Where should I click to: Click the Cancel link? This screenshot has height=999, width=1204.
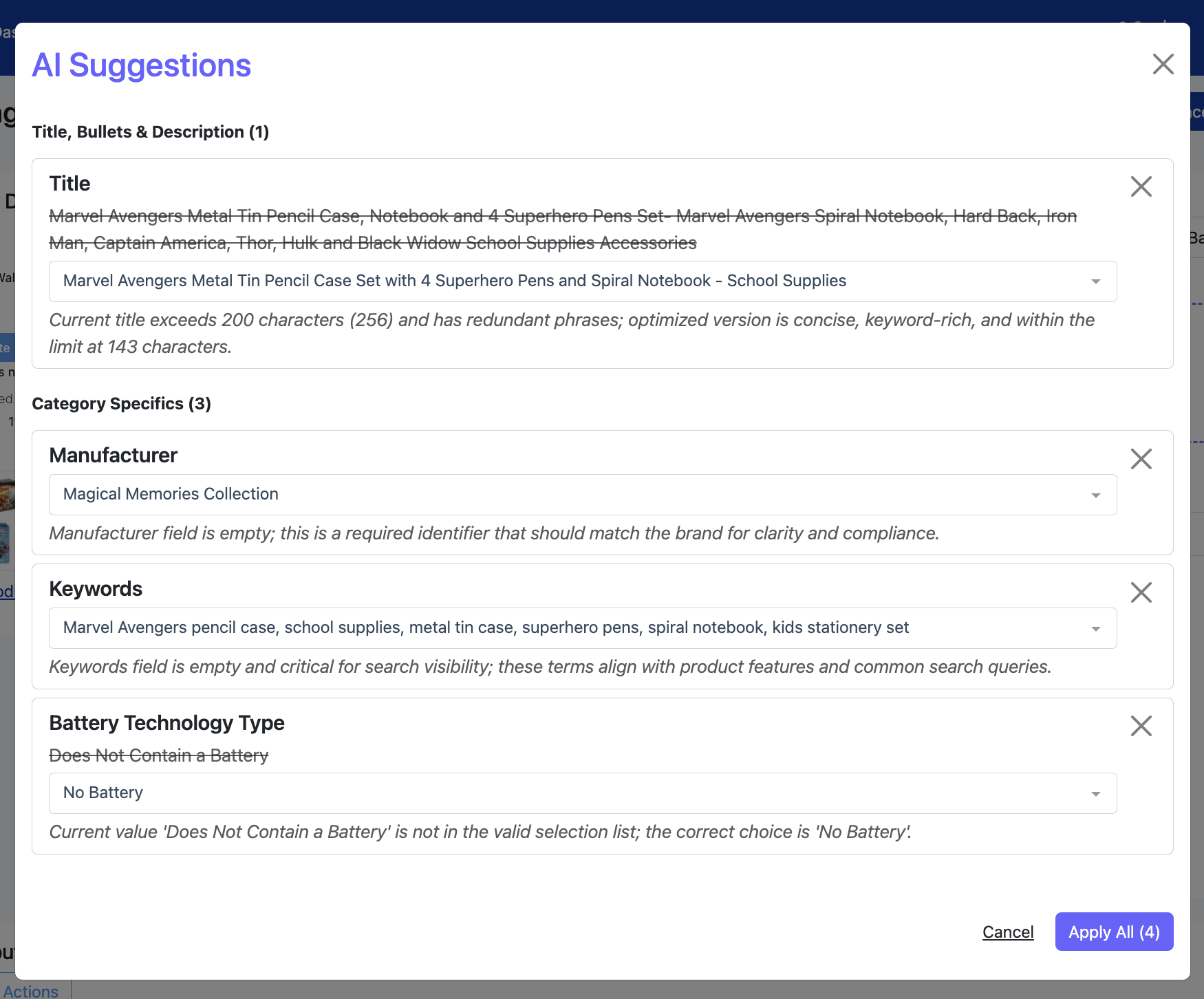pos(1007,932)
